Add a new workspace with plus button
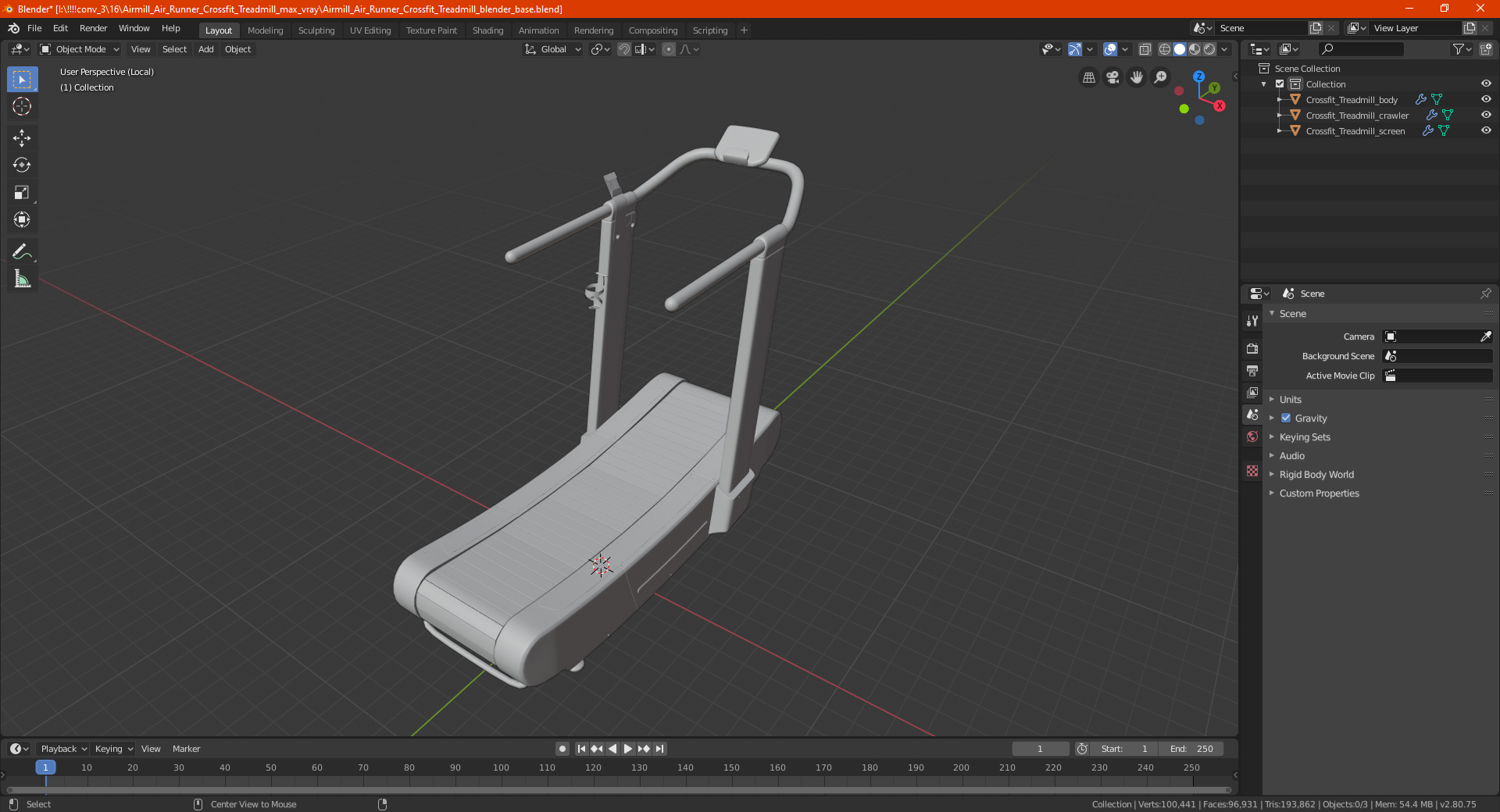The width and height of the screenshot is (1500, 812). tap(744, 30)
